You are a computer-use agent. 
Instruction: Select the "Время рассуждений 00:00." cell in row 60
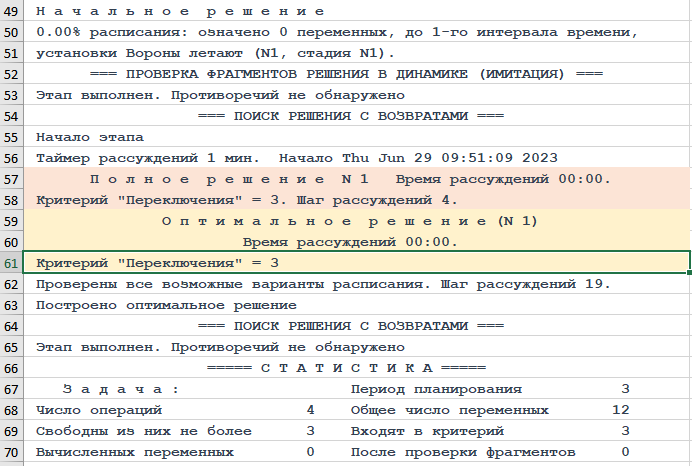[350, 242]
